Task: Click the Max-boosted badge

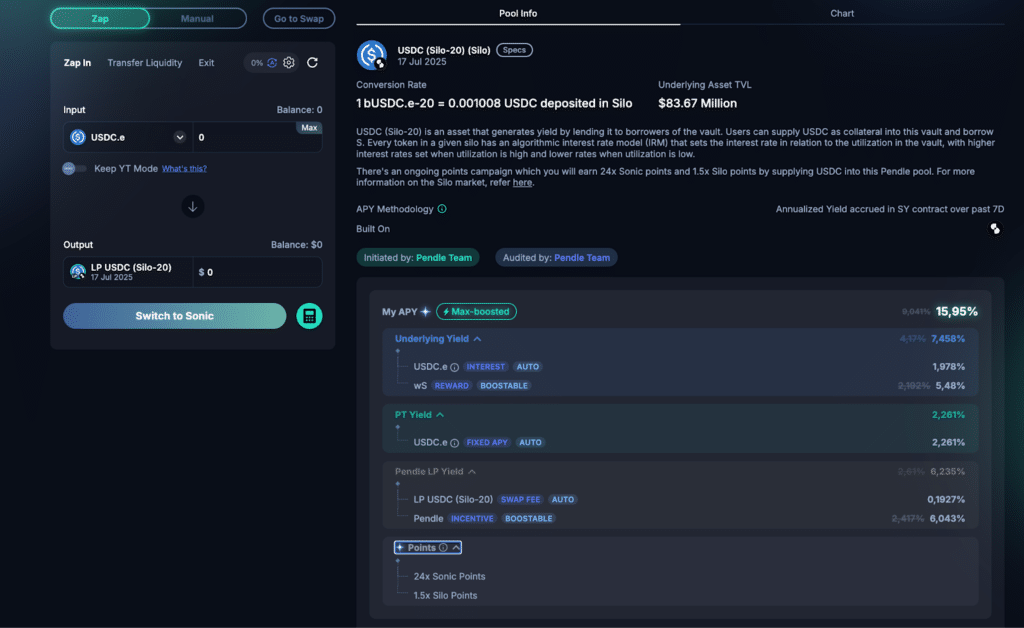Action: click(476, 311)
